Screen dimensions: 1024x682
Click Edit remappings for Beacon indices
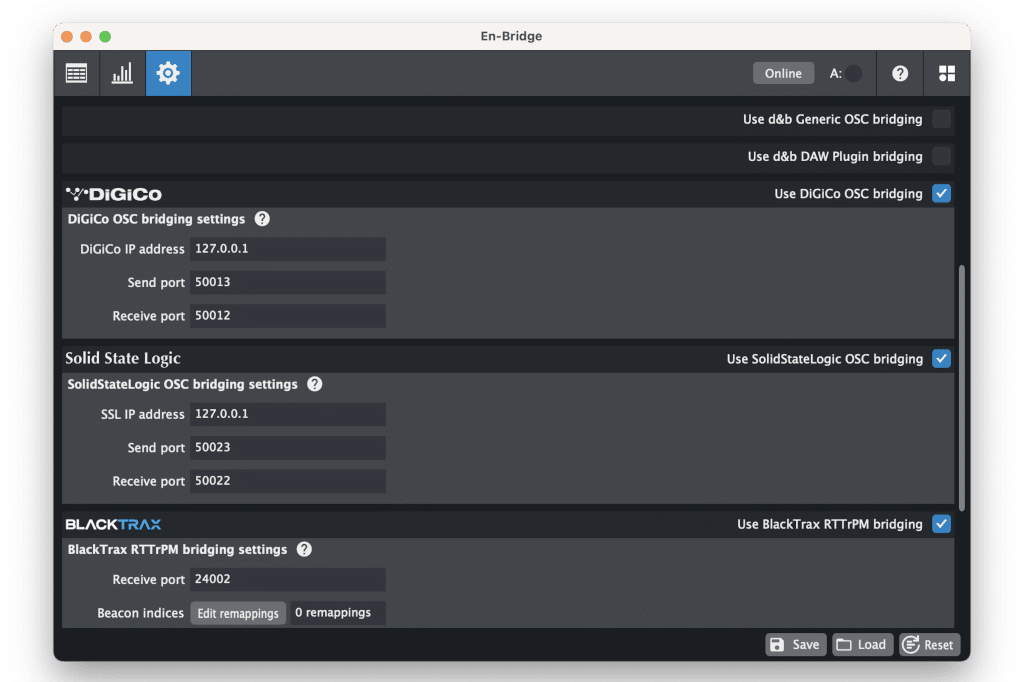click(238, 613)
